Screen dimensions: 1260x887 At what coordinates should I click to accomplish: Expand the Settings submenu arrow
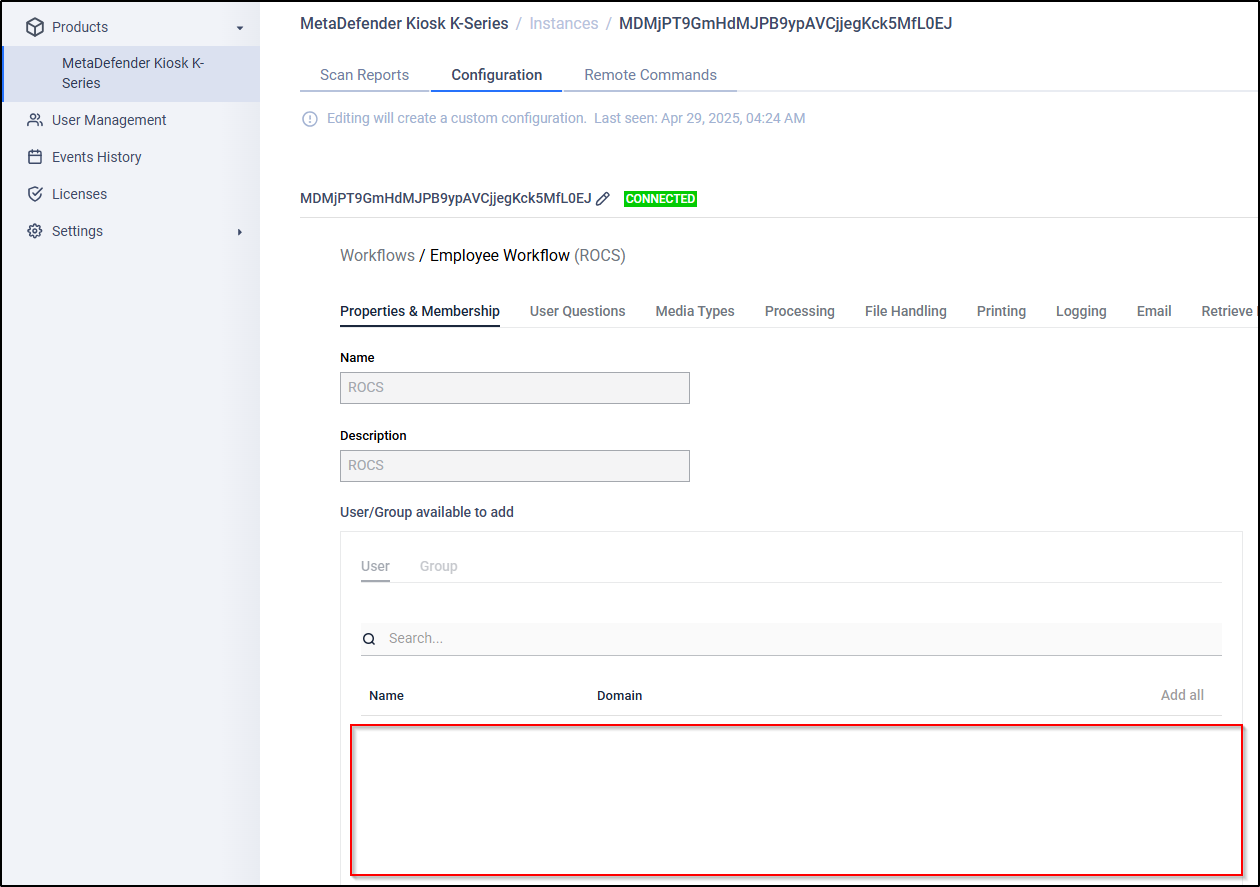pyautogui.click(x=240, y=232)
